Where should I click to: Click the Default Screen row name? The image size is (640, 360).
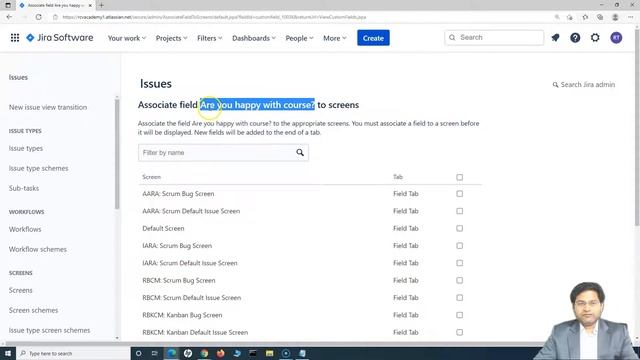163,229
